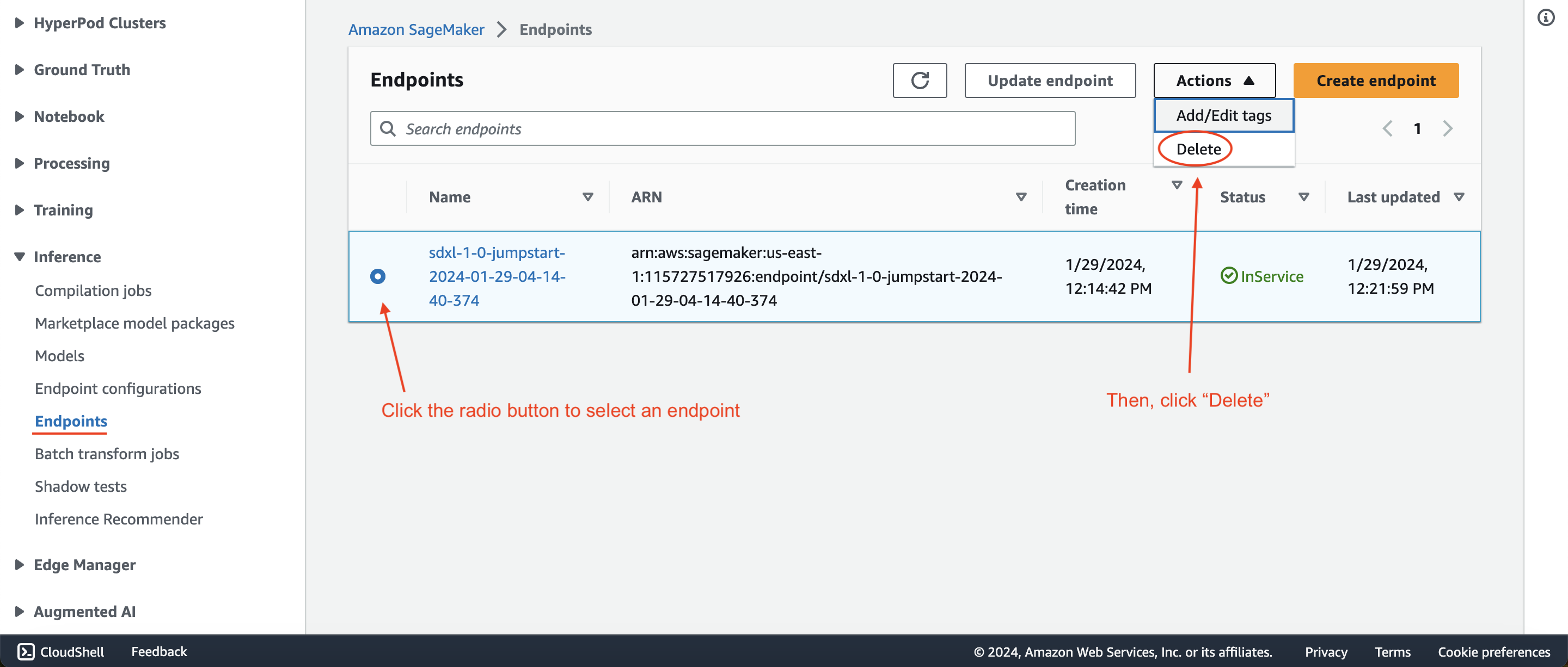Click the refresh endpoints icon button
The image size is (1568, 667).
919,81
